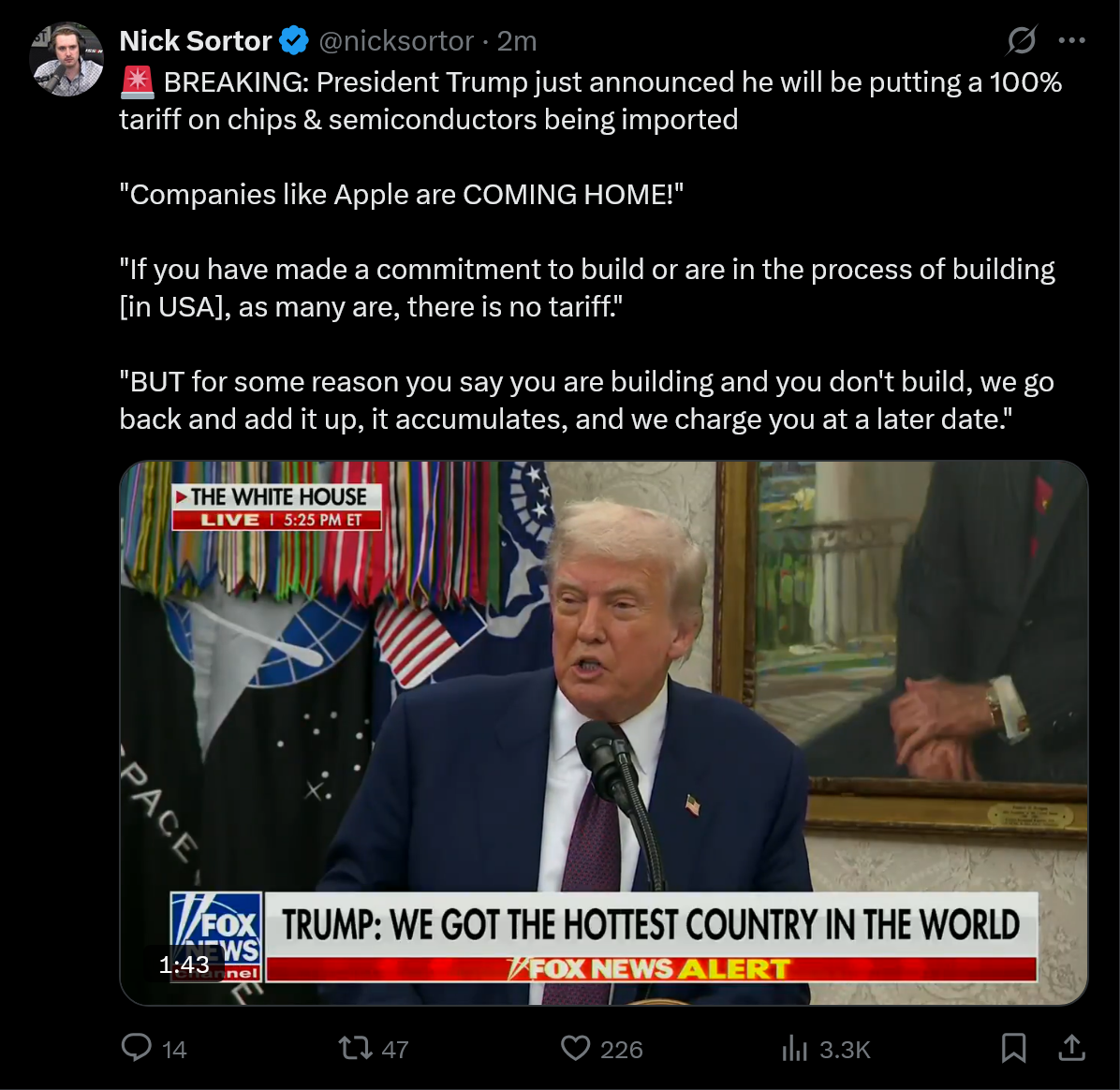Play the Fox News Trump video
Screen dimensions: 1120x1090
coord(604,733)
